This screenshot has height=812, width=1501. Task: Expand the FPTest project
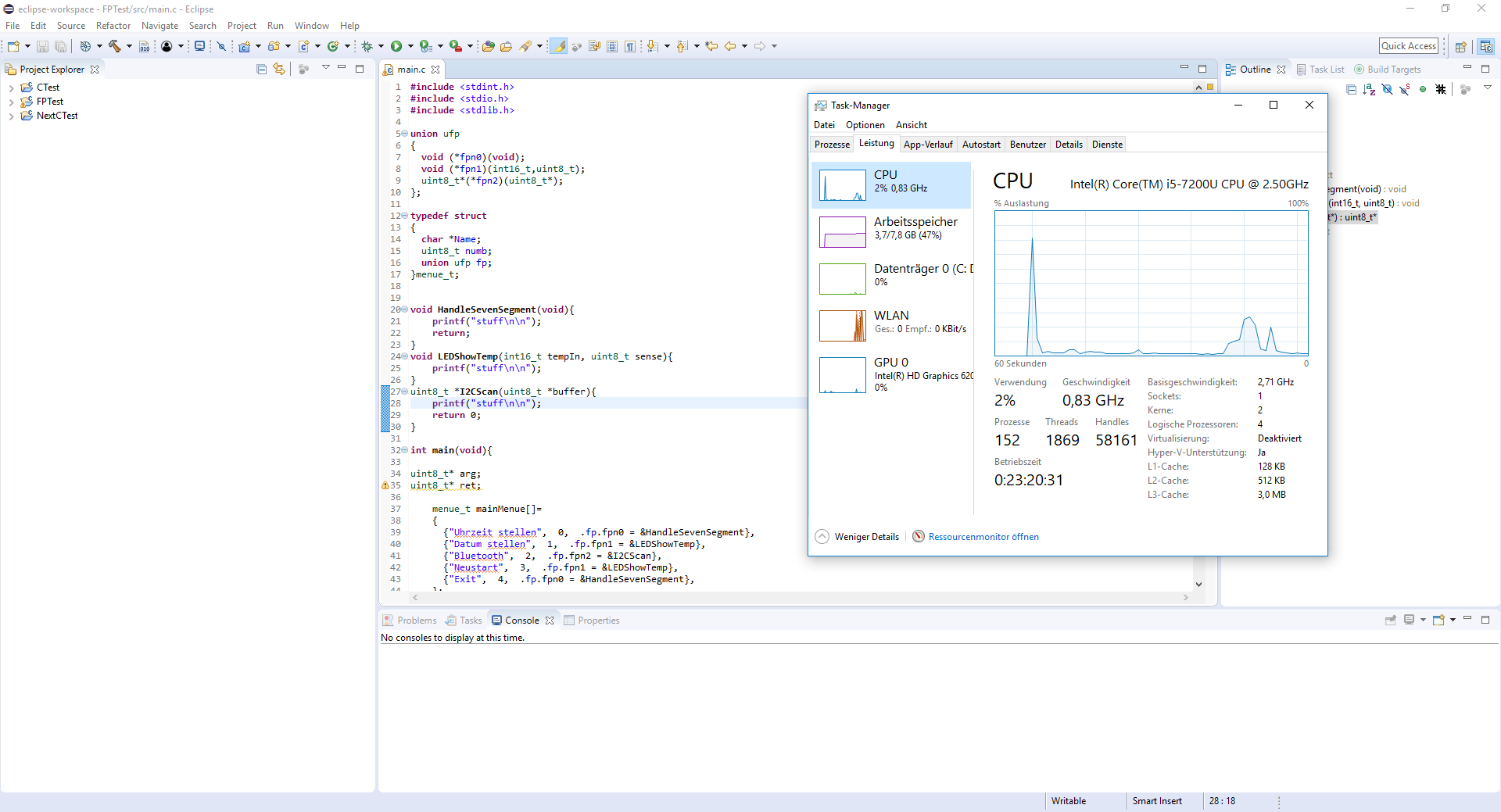point(11,102)
